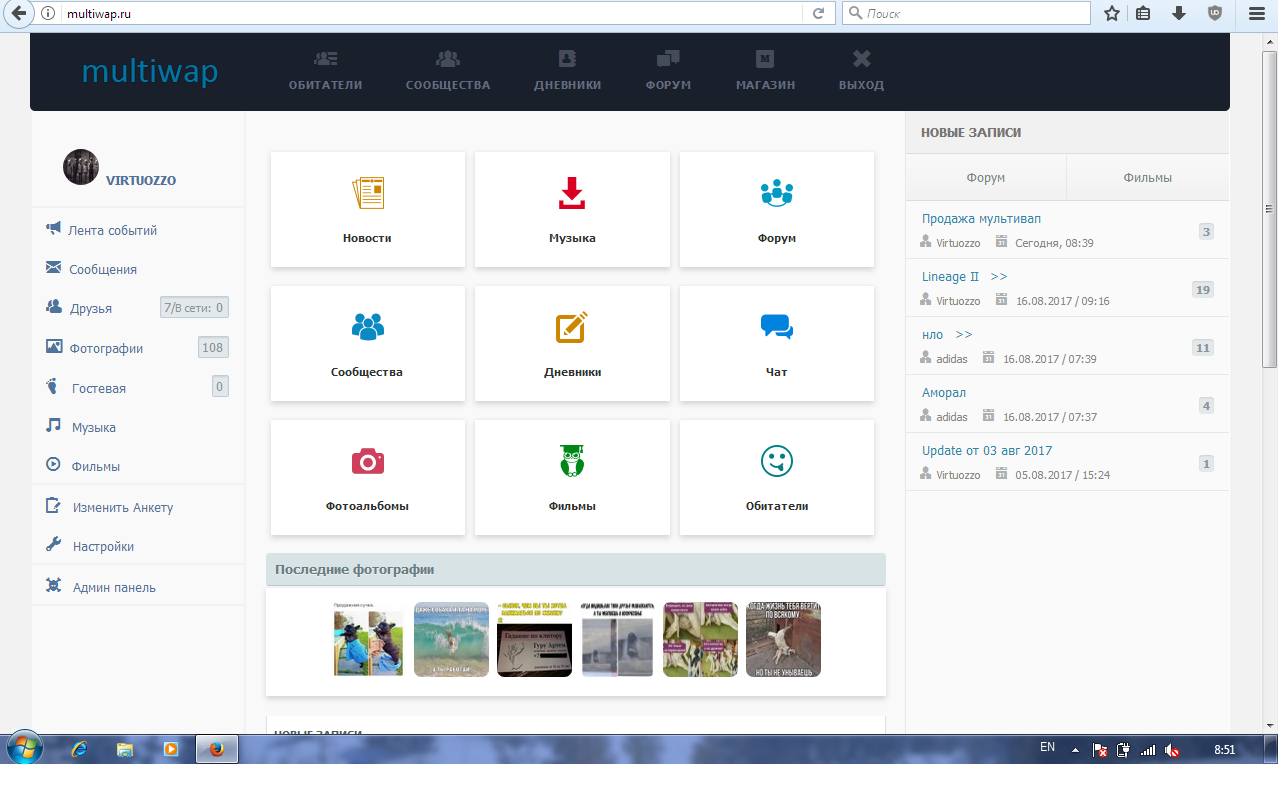Open the Windows Start button
This screenshot has width=1280, height=800.
pyautogui.click(x=24, y=748)
